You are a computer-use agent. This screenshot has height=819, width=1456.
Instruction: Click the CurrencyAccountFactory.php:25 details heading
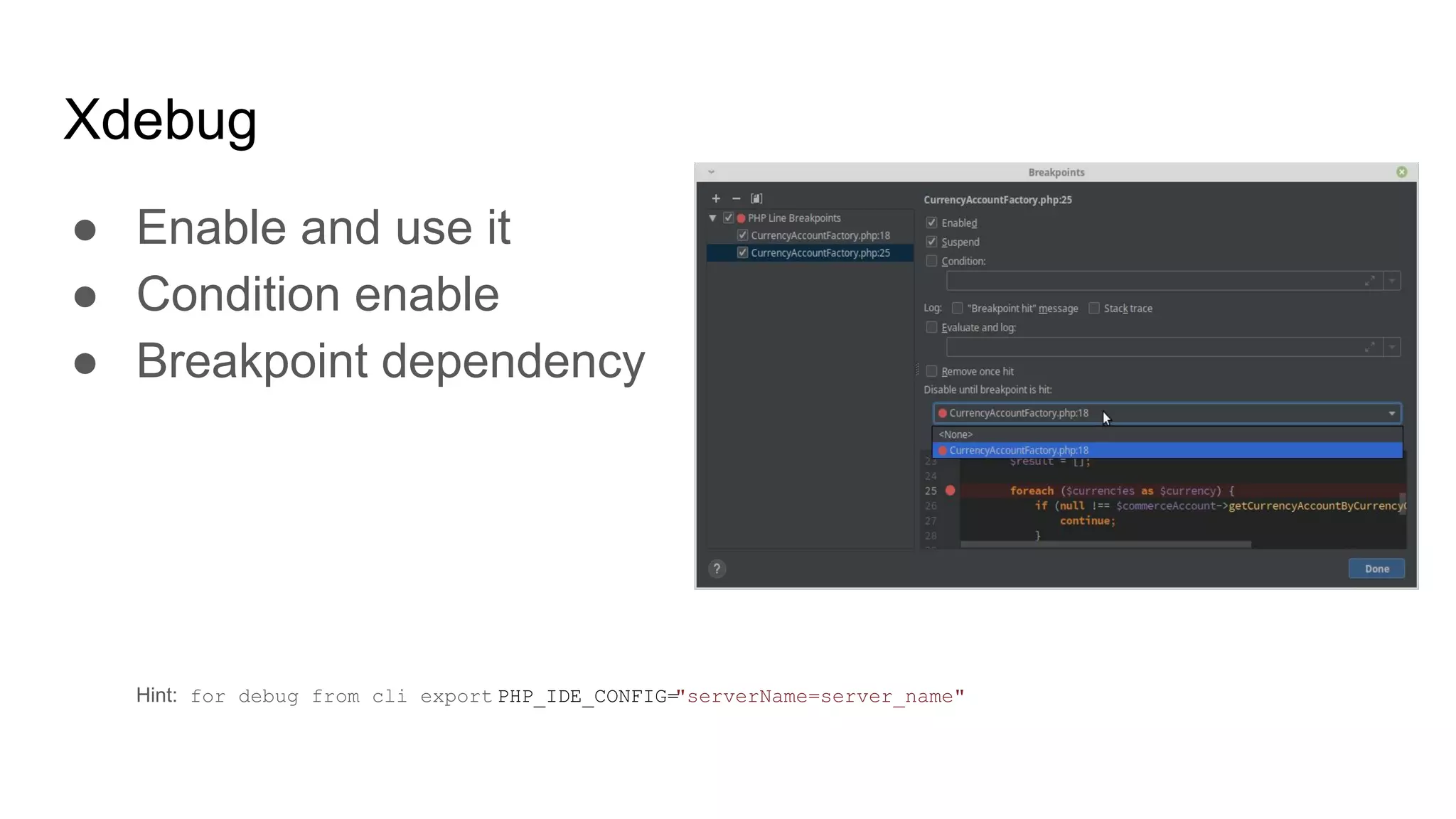(997, 200)
